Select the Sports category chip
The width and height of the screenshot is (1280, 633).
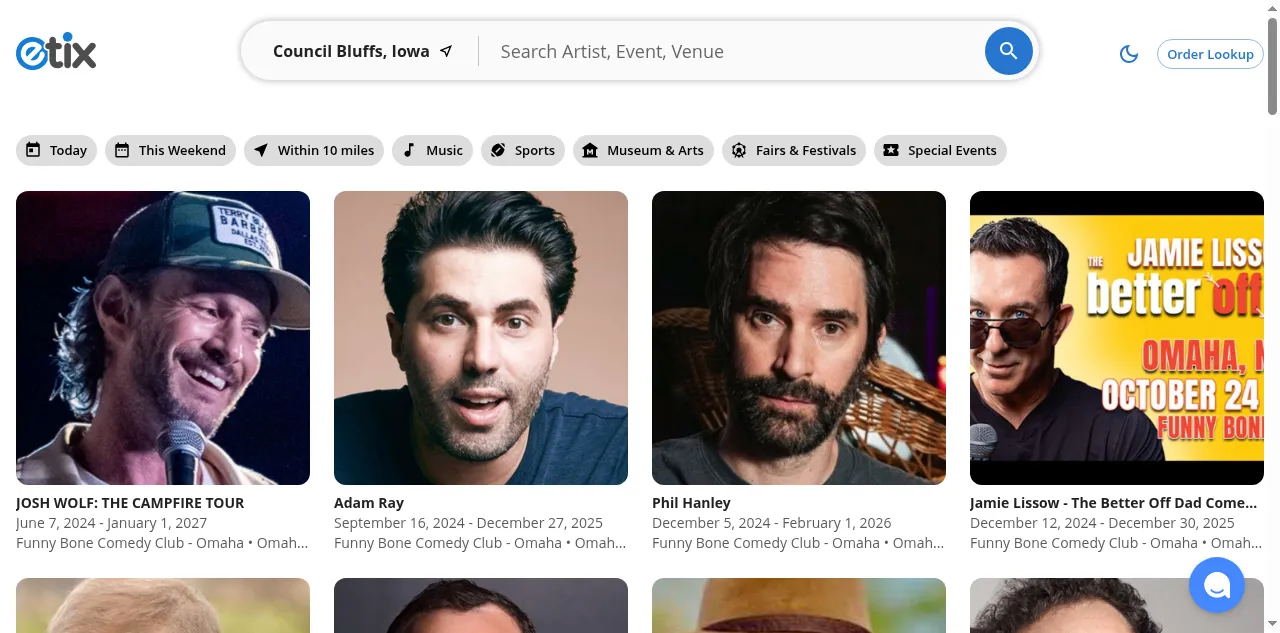point(522,150)
